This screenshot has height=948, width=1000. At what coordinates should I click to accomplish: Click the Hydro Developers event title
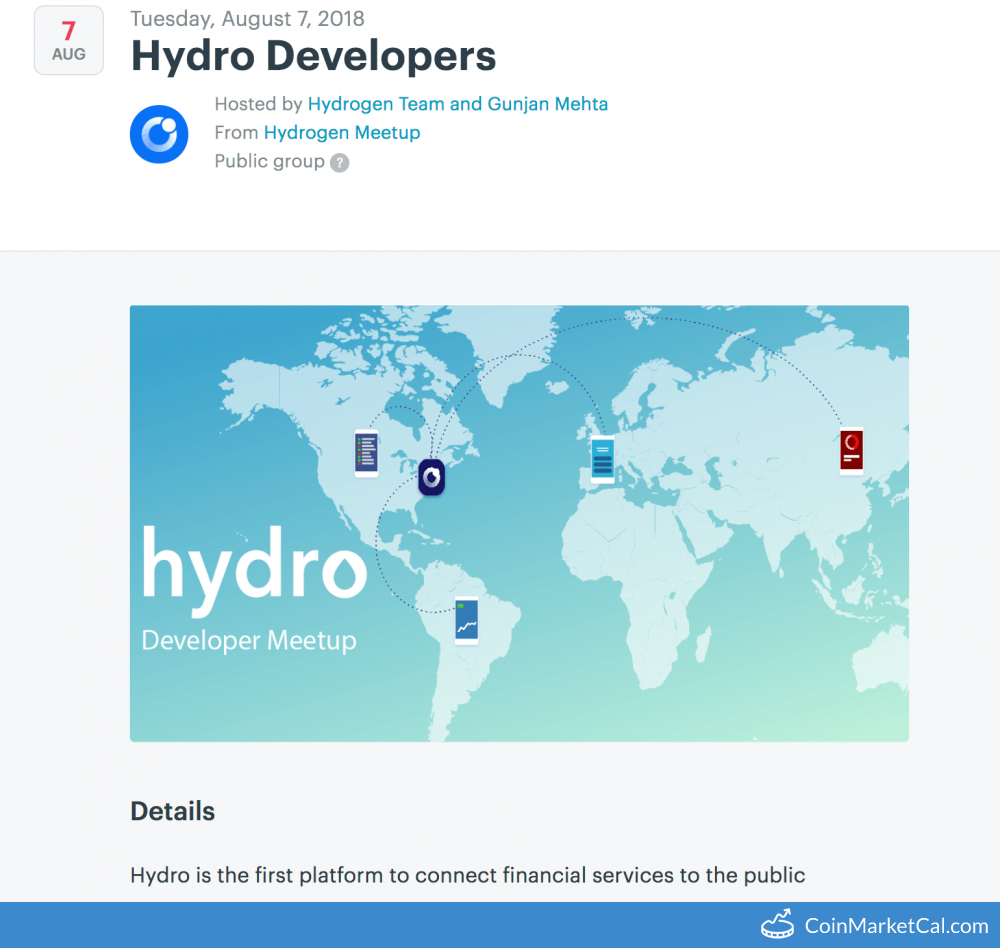click(313, 56)
